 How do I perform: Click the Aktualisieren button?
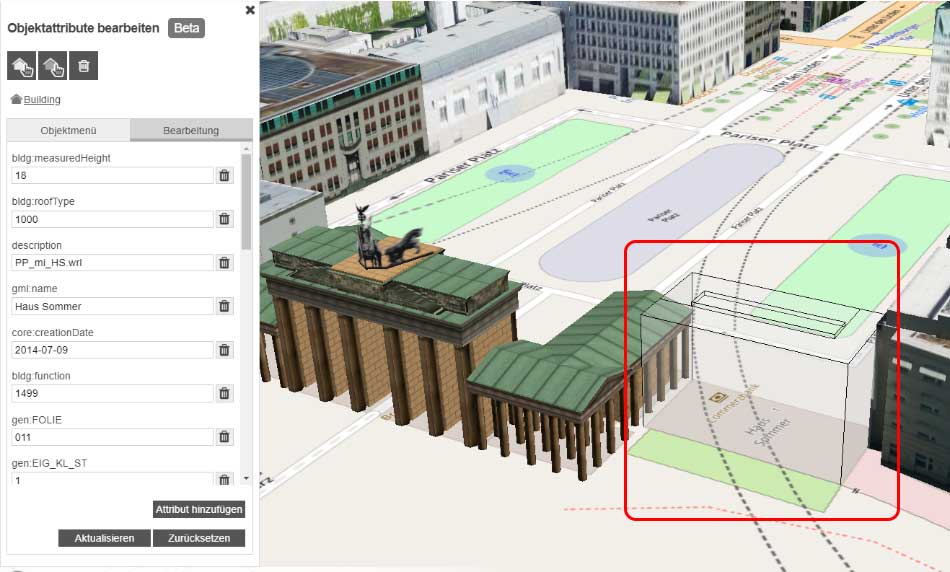(104, 538)
